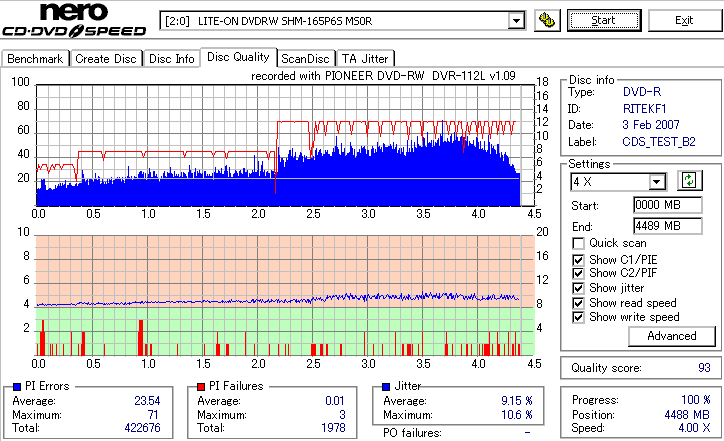Toggle Show read speed checkbox
Screen dimensions: 724x441
(x=578, y=303)
